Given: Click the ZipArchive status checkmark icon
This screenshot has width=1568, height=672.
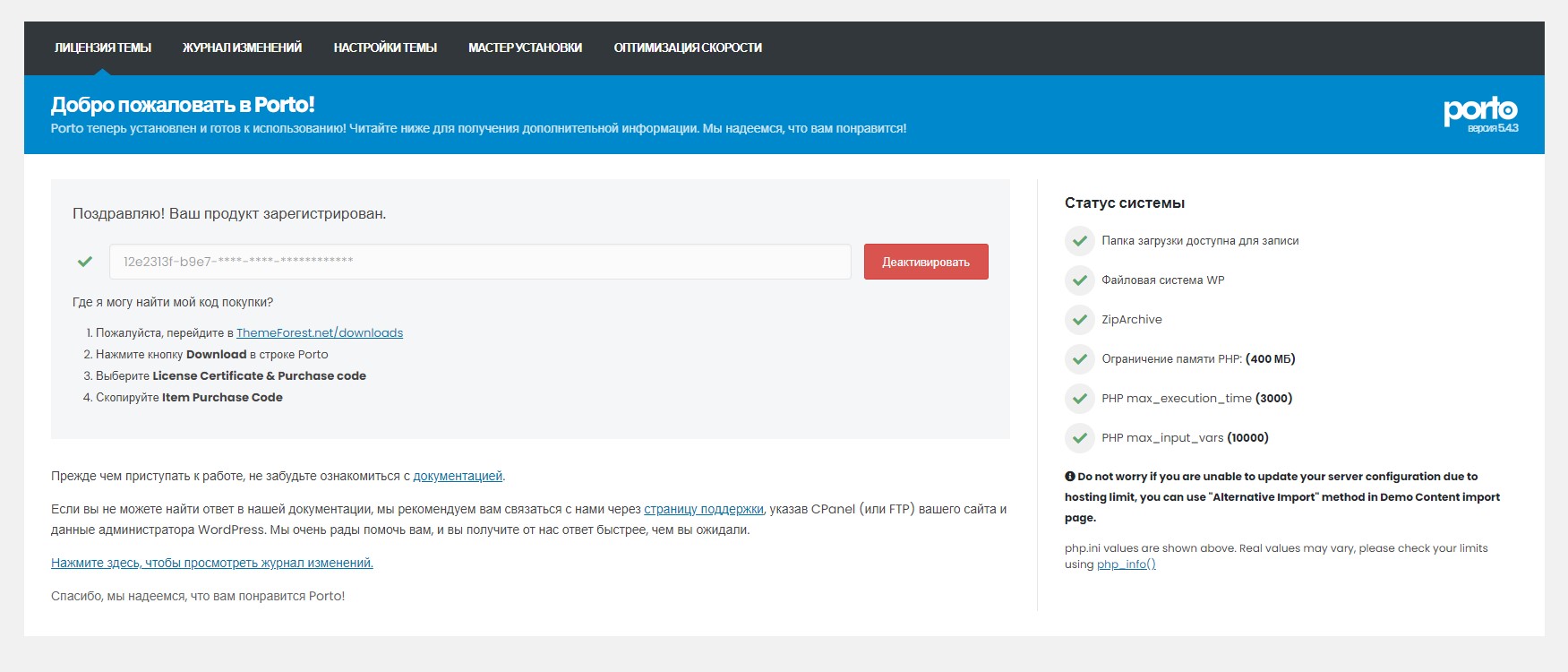Looking at the screenshot, I should [x=1079, y=320].
